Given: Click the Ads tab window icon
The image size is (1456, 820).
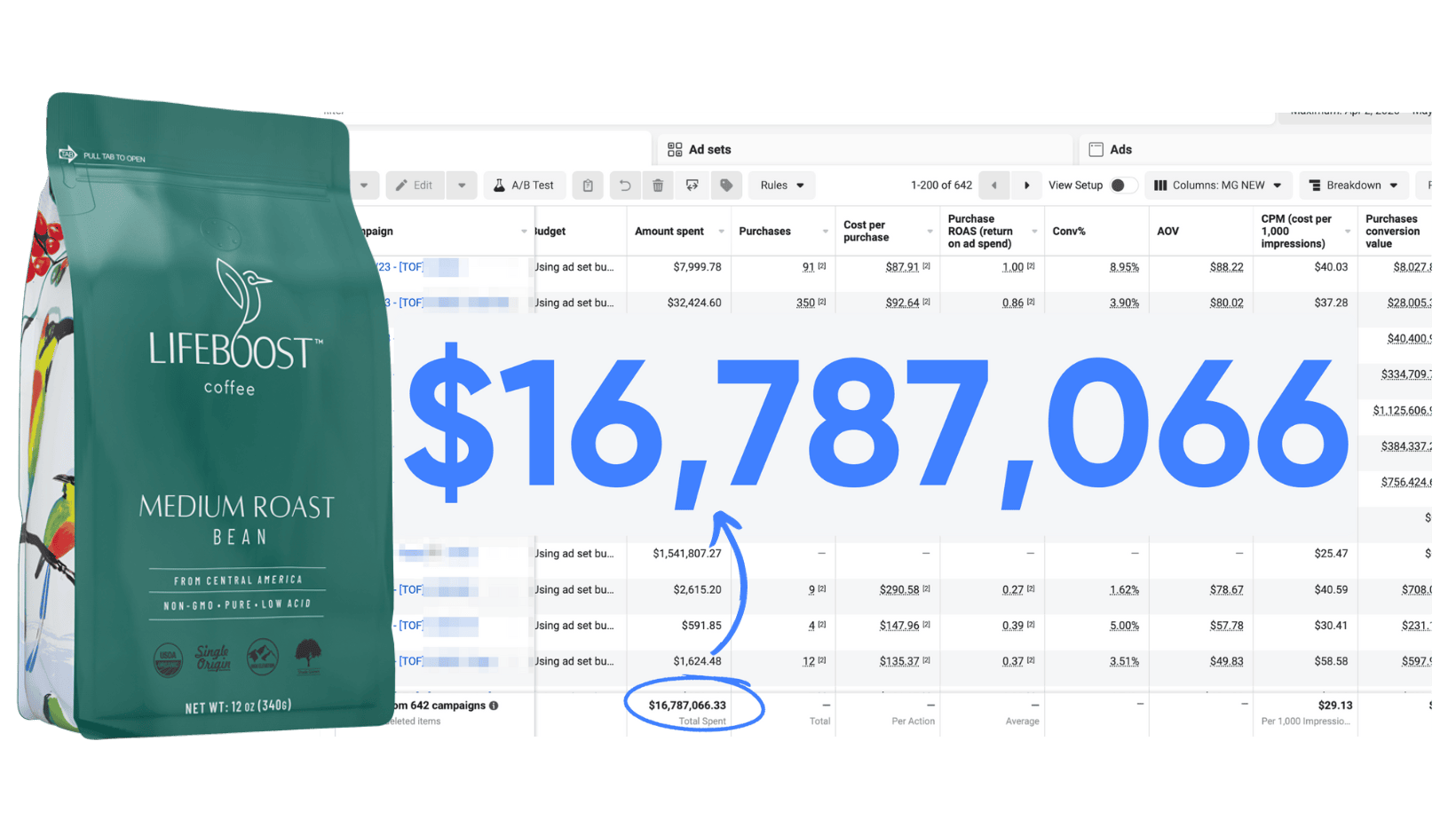Looking at the screenshot, I should 1096,150.
